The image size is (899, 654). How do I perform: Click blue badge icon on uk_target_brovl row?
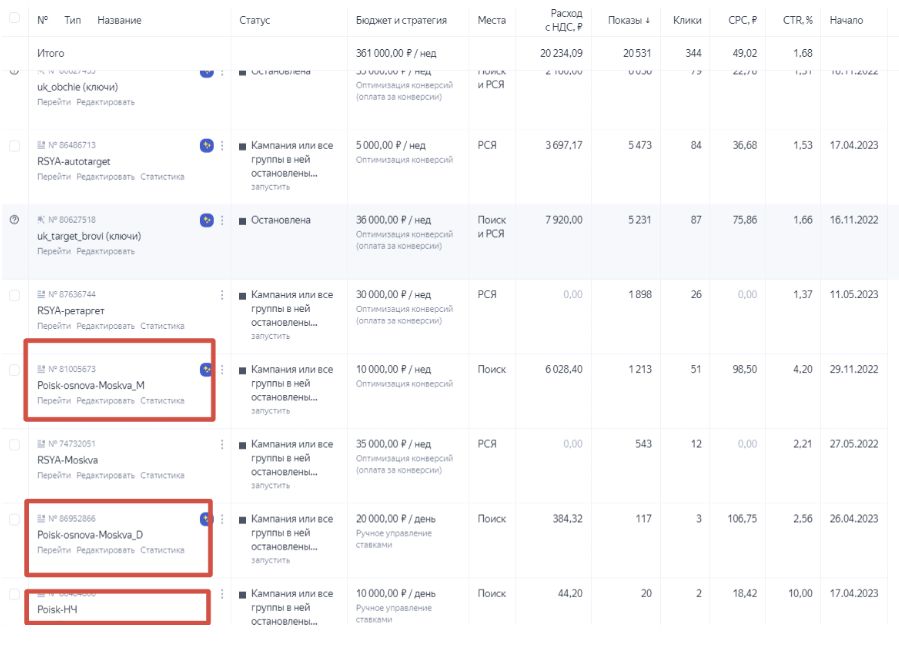tap(206, 220)
